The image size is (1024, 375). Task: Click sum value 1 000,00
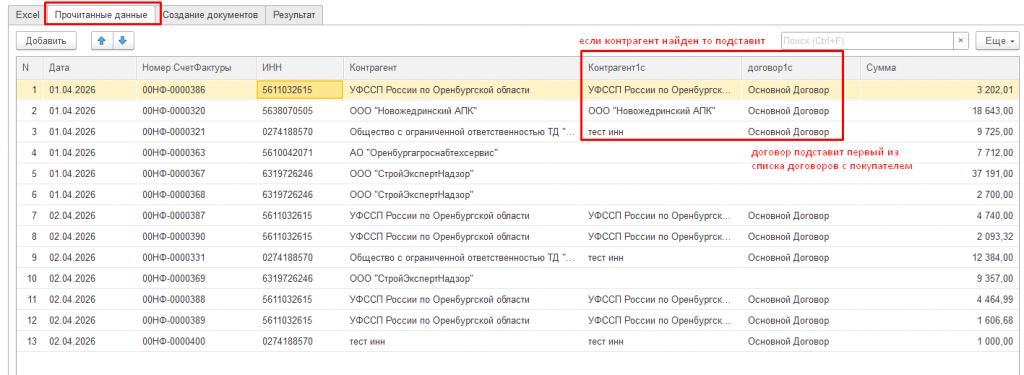995,341
